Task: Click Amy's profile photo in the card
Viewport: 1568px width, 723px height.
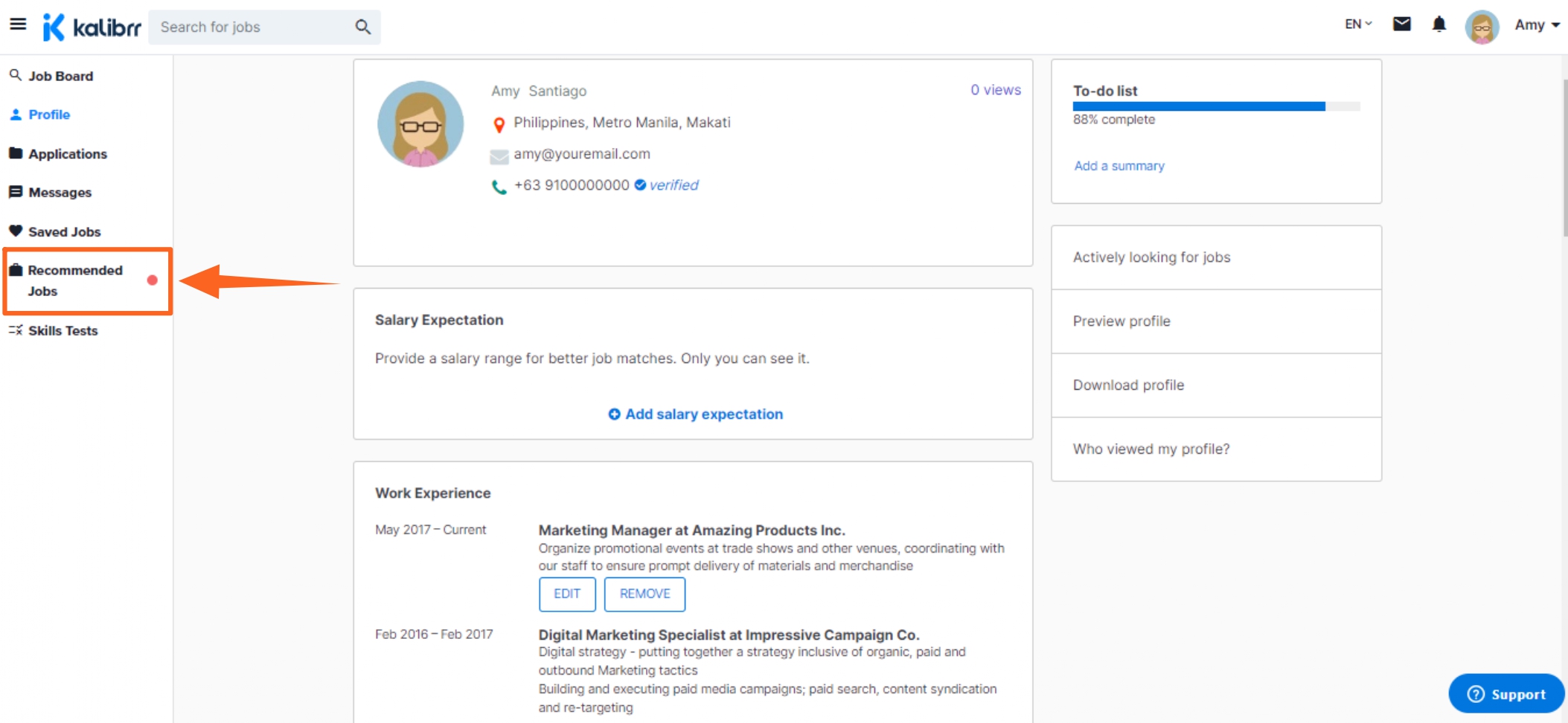Action: pyautogui.click(x=420, y=124)
